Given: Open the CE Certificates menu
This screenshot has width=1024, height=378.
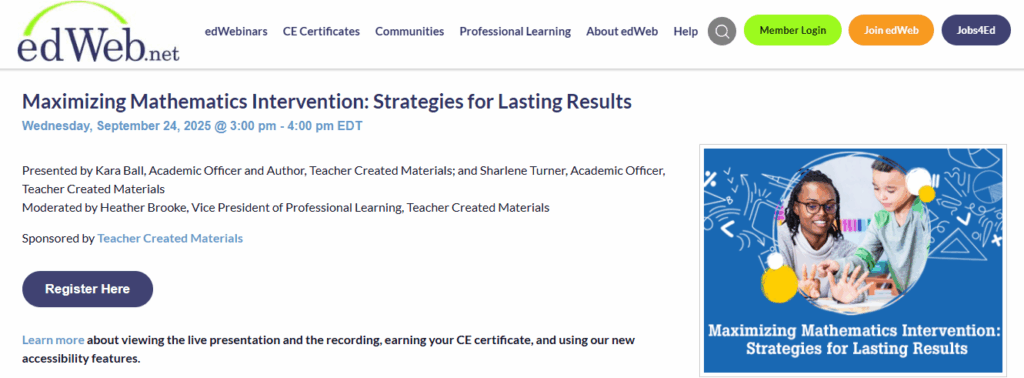Looking at the screenshot, I should pyautogui.click(x=321, y=31).
